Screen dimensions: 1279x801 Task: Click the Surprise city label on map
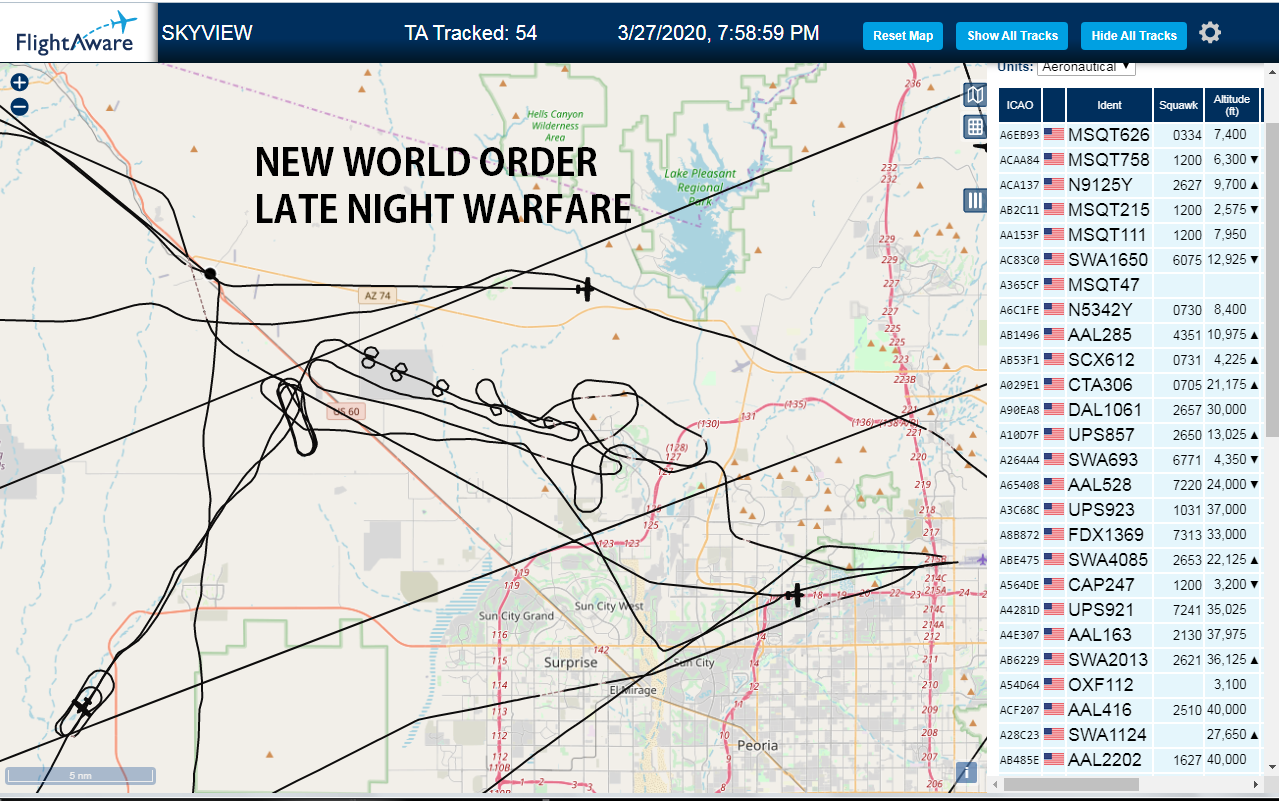570,662
